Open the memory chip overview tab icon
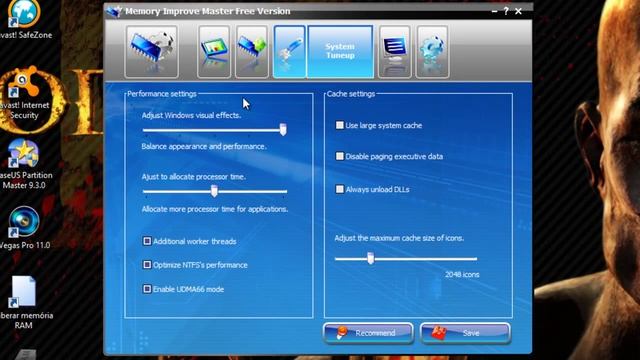This screenshot has width=640, height=360. point(151,51)
